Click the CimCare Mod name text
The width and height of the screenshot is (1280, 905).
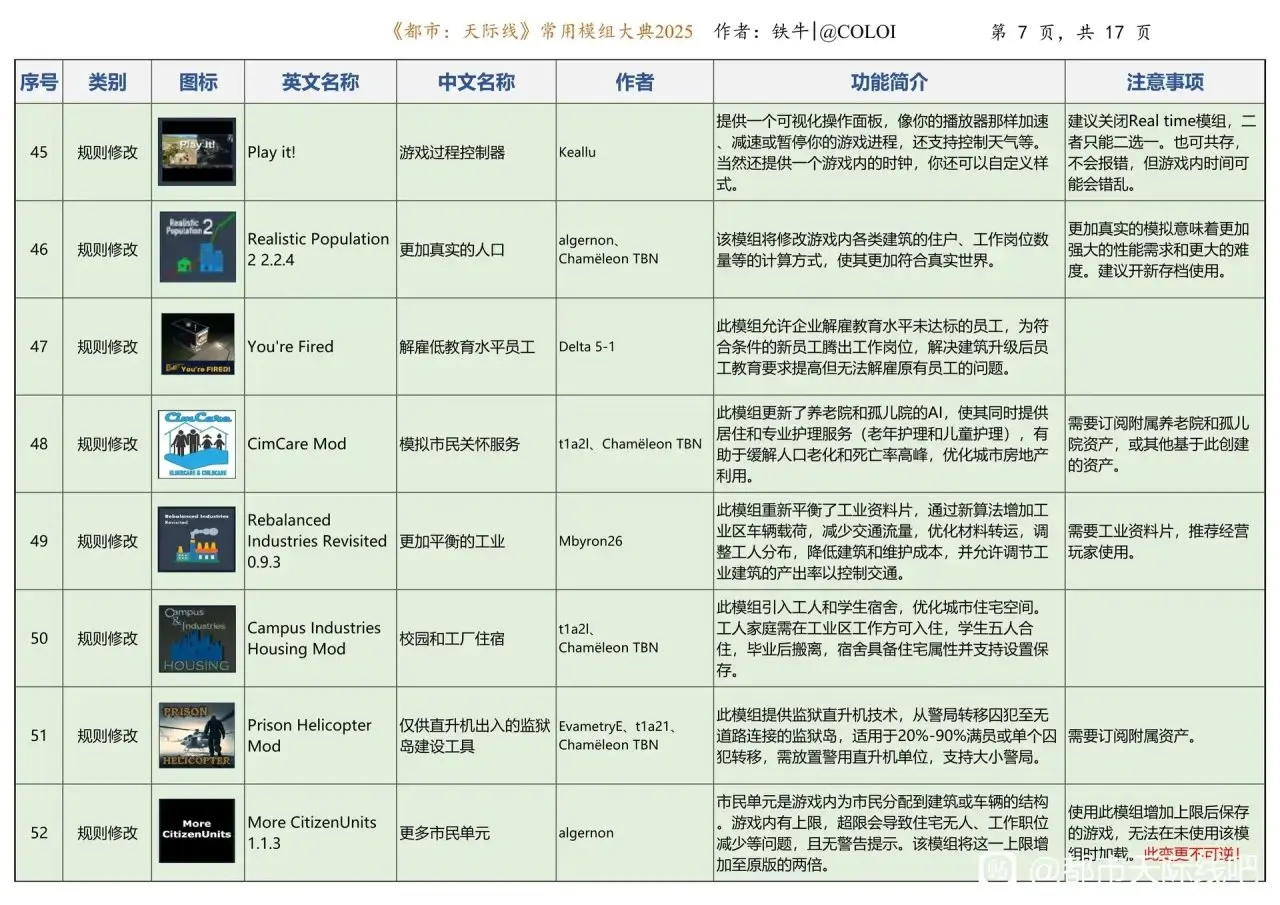(297, 444)
